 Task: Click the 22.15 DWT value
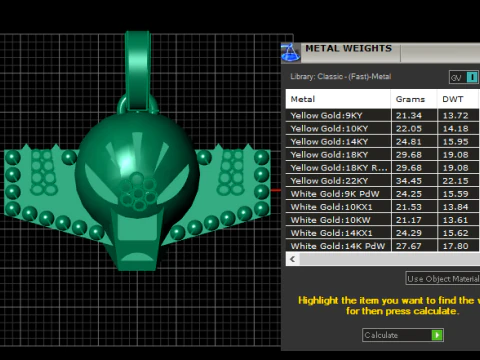click(456, 181)
